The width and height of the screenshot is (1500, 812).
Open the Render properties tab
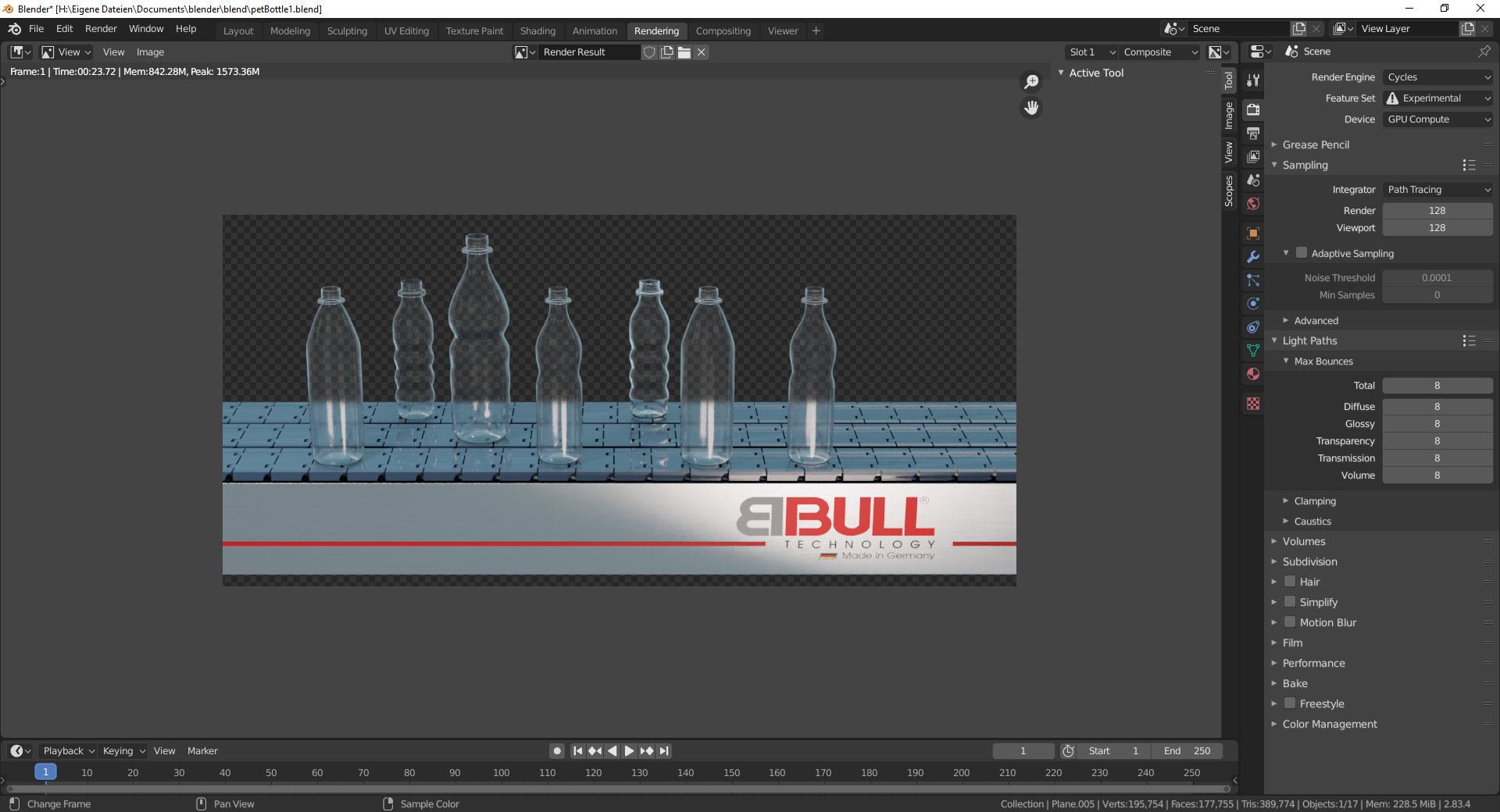pos(1253,109)
